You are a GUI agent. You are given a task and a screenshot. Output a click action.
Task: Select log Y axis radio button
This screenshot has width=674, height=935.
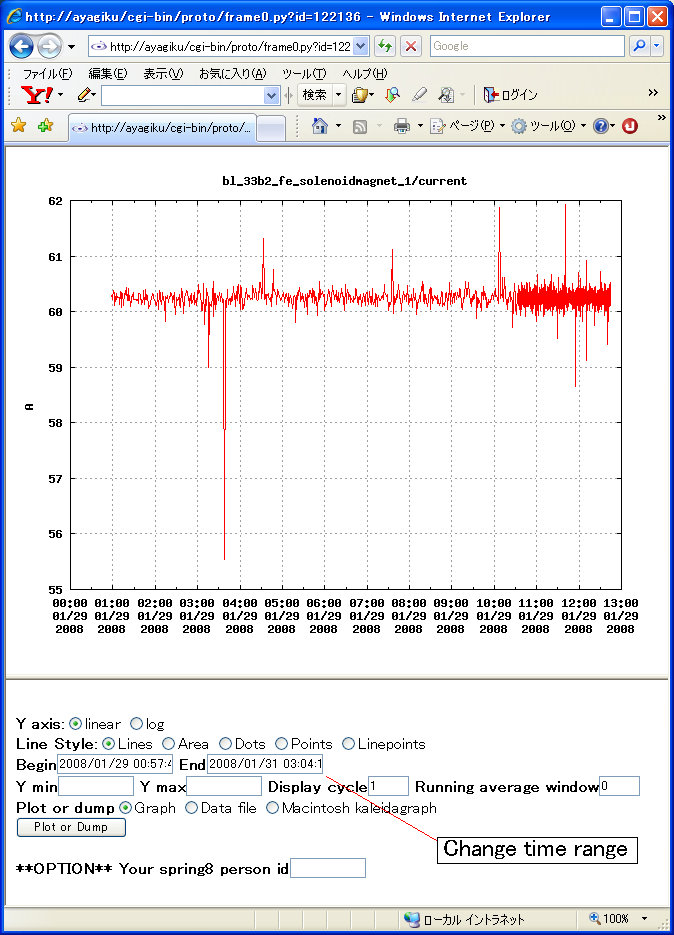point(137,724)
